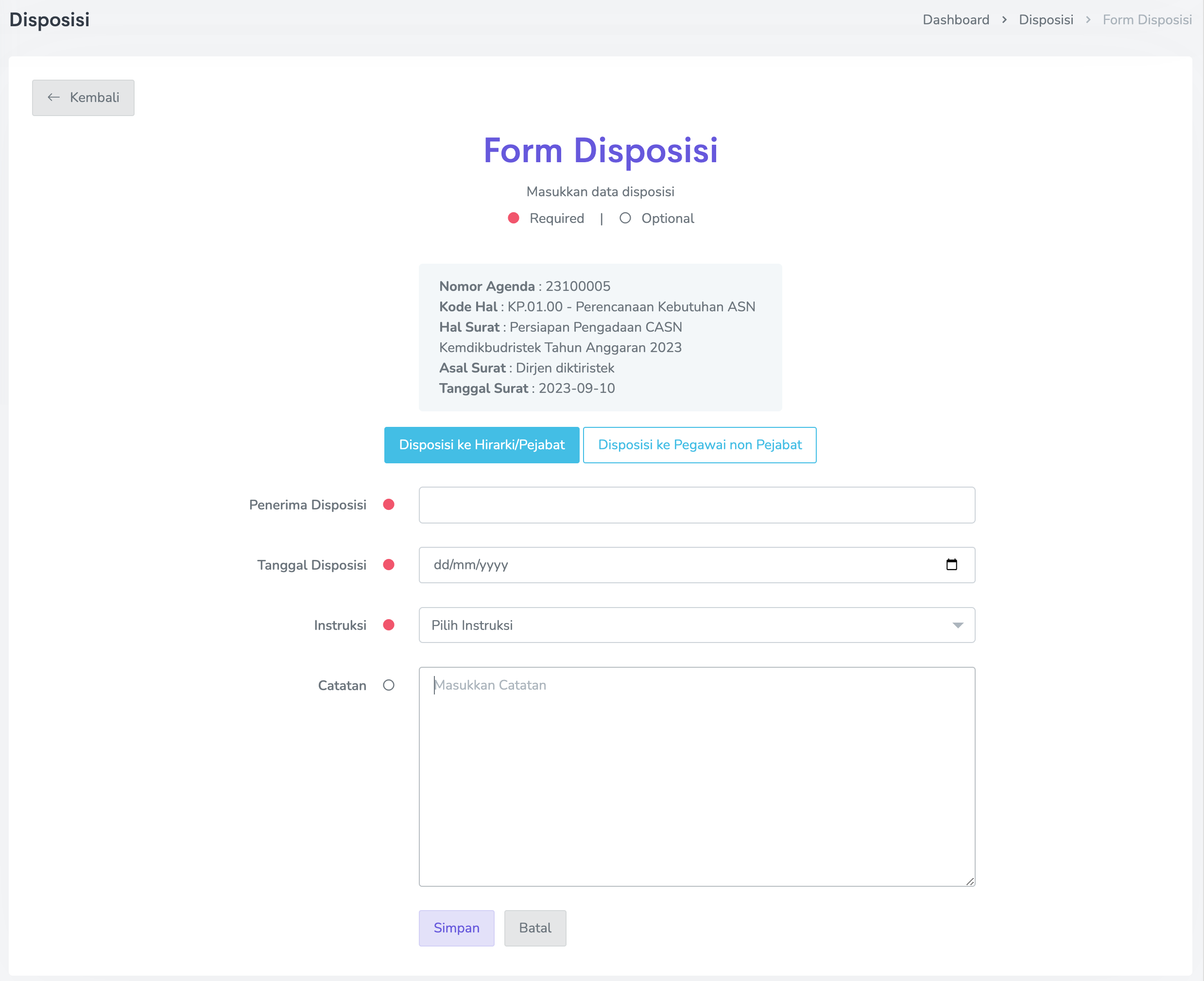Click the optional circle beside Catatan
1204x981 pixels.
[x=388, y=685]
